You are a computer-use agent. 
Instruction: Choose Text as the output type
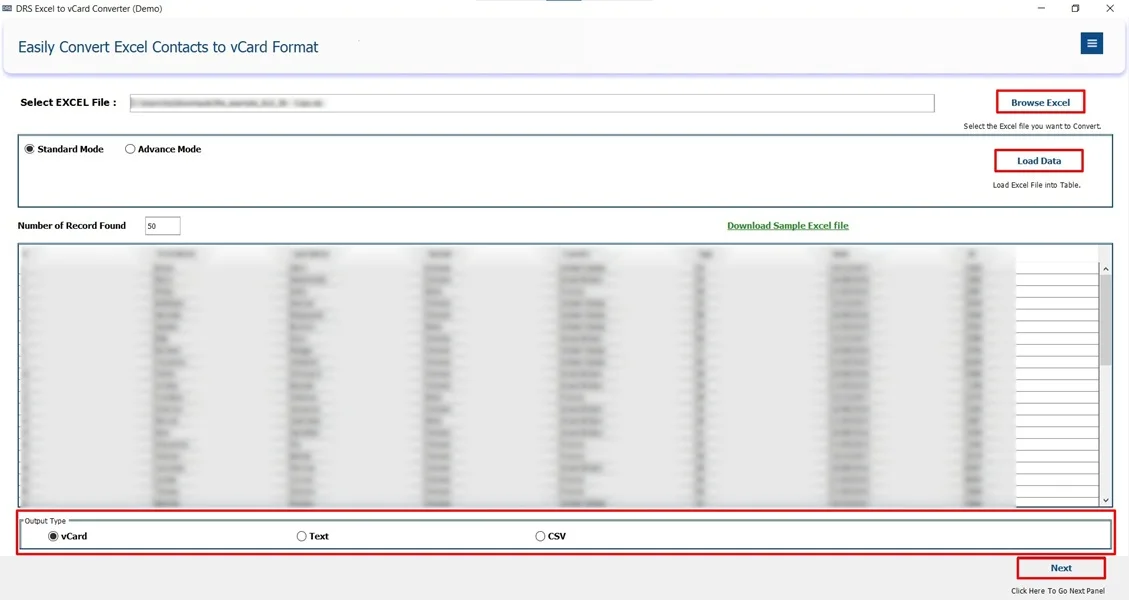coord(301,536)
